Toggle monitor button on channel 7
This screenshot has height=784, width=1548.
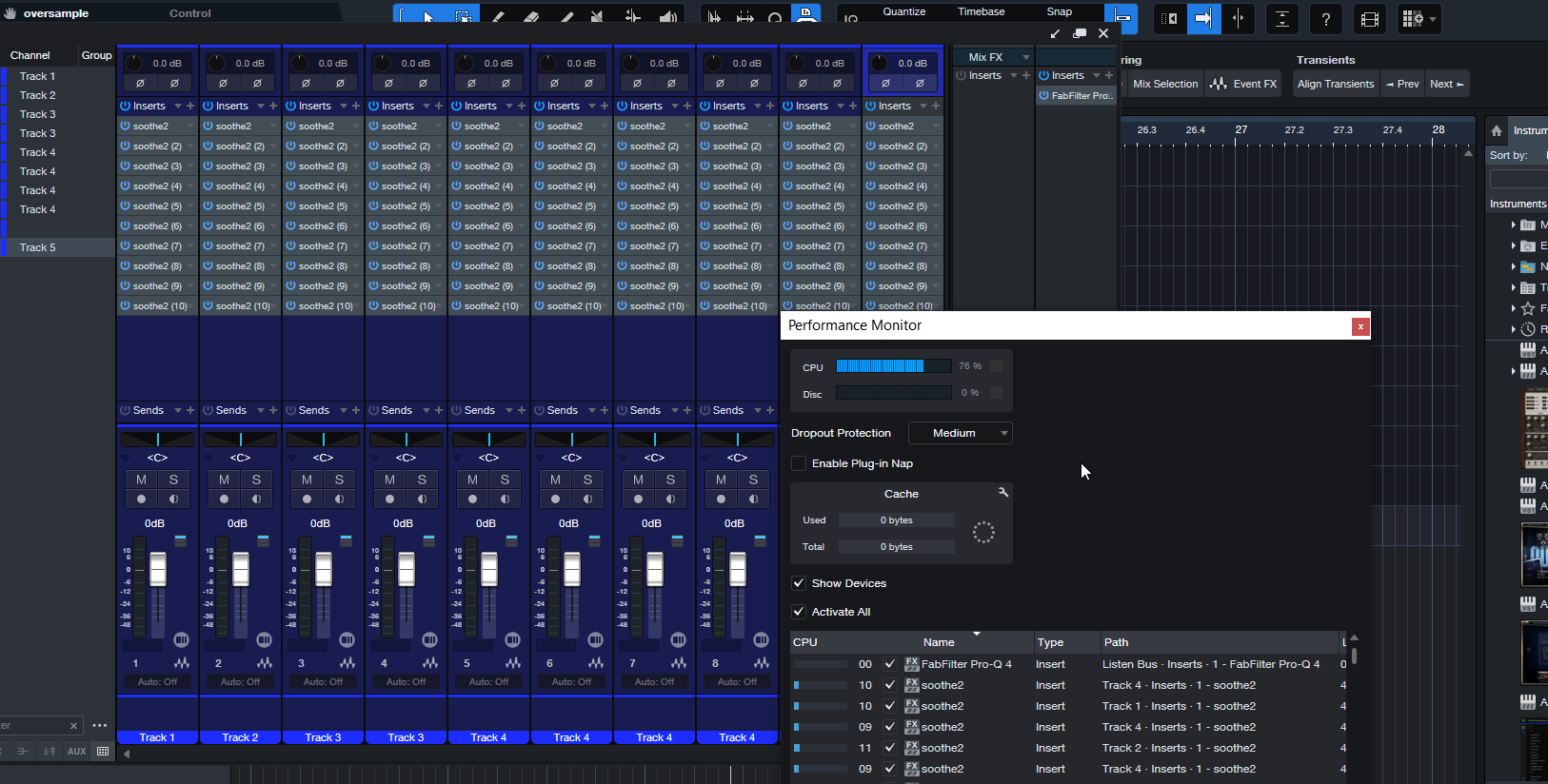point(671,500)
